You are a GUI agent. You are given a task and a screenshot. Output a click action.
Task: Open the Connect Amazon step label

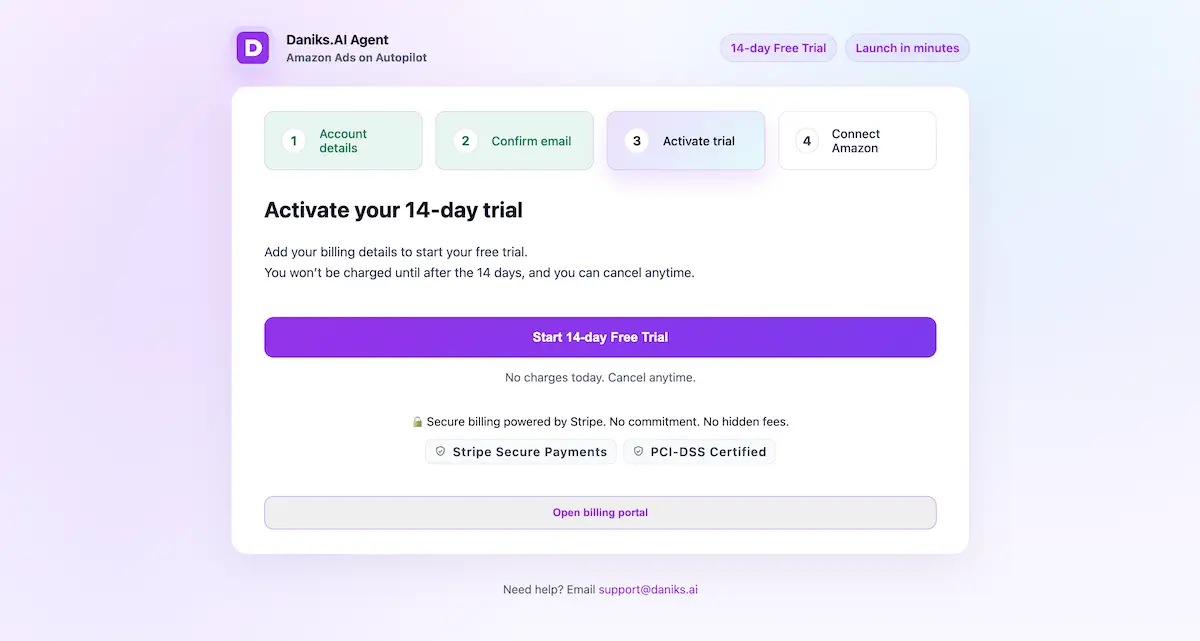(855, 141)
